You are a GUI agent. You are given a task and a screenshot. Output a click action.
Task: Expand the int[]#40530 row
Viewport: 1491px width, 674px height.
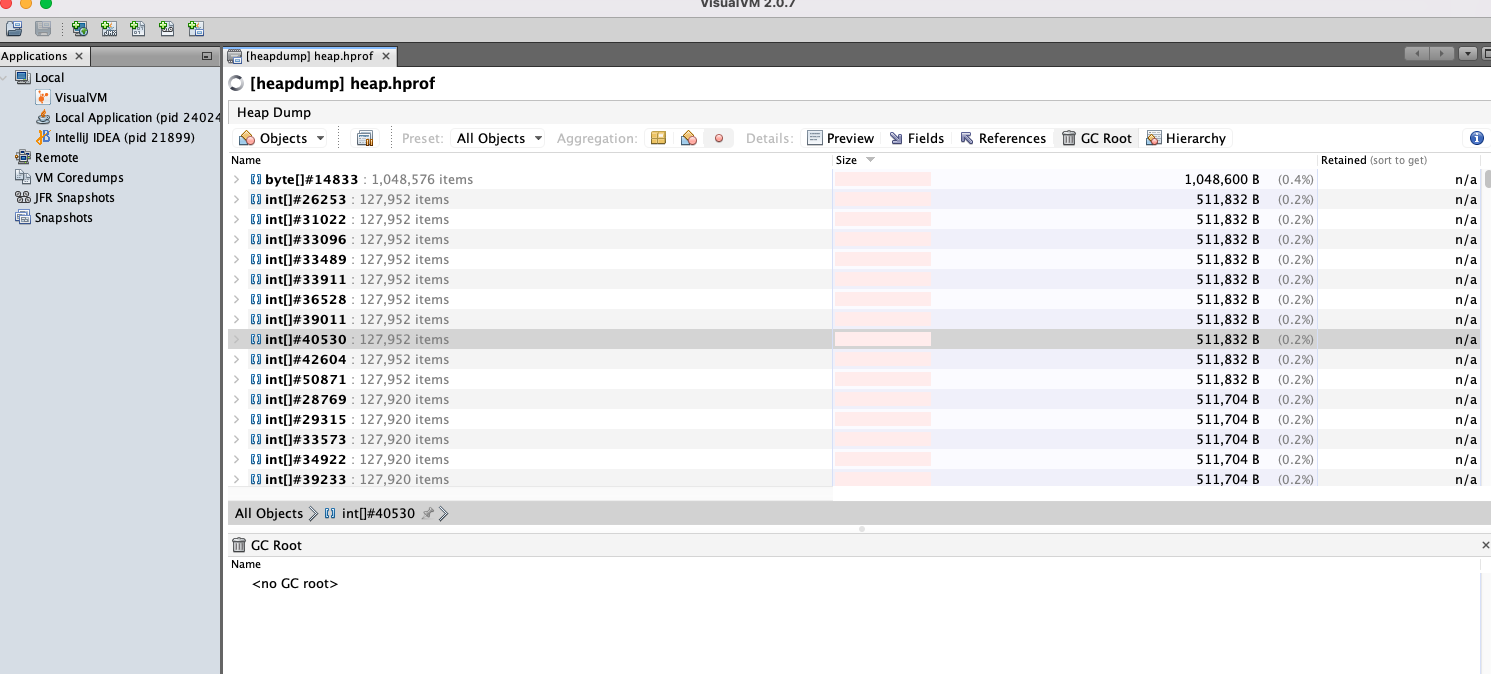(237, 339)
